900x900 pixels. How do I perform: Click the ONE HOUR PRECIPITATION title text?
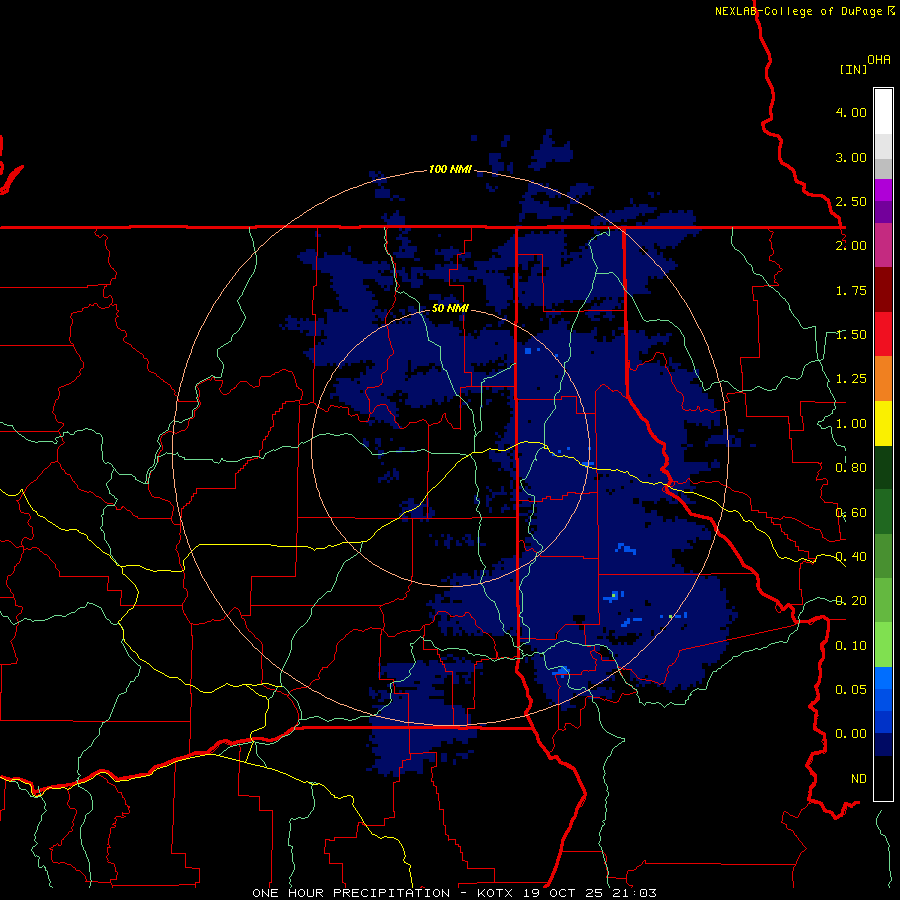pos(351,893)
